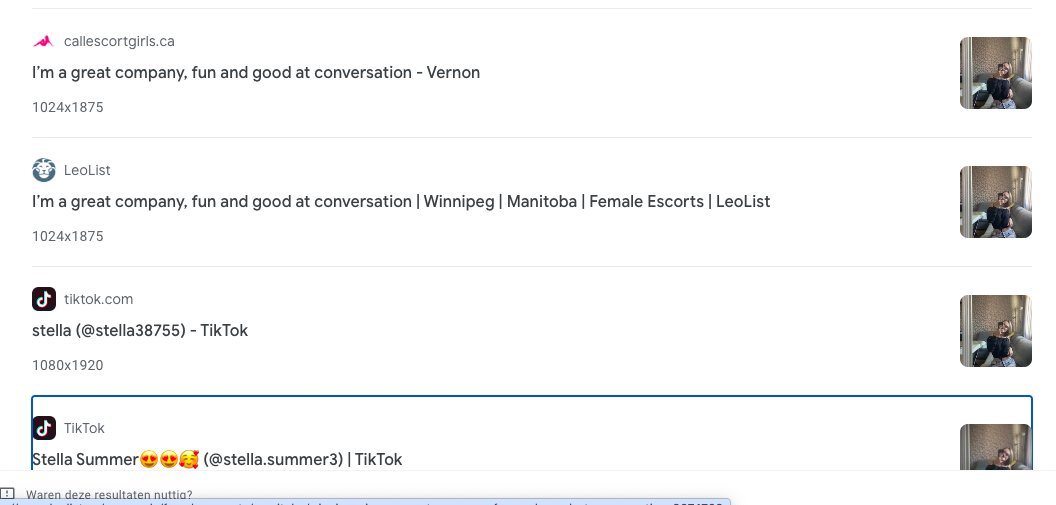Open the thumbnail of the LeoList result
This screenshot has height=505, width=1056.
click(x=995, y=202)
